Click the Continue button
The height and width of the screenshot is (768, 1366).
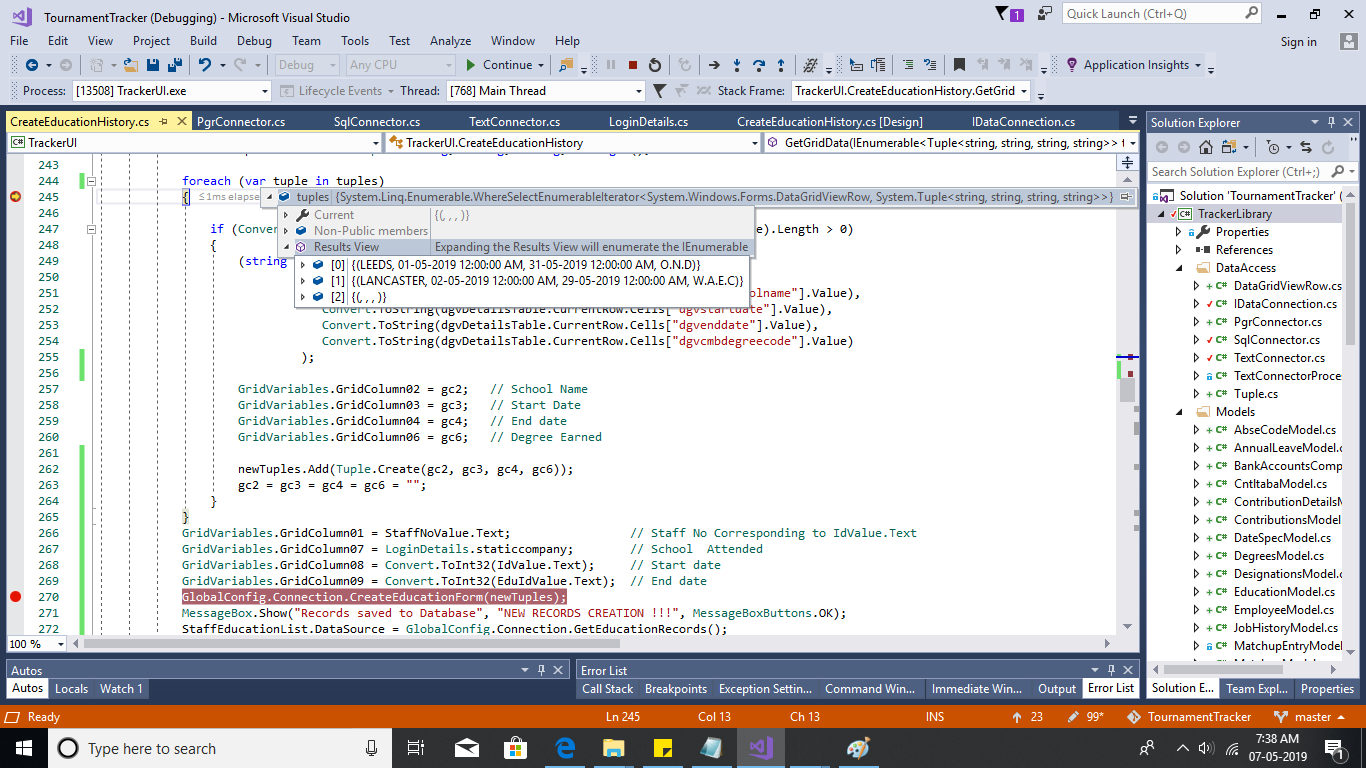pos(499,65)
